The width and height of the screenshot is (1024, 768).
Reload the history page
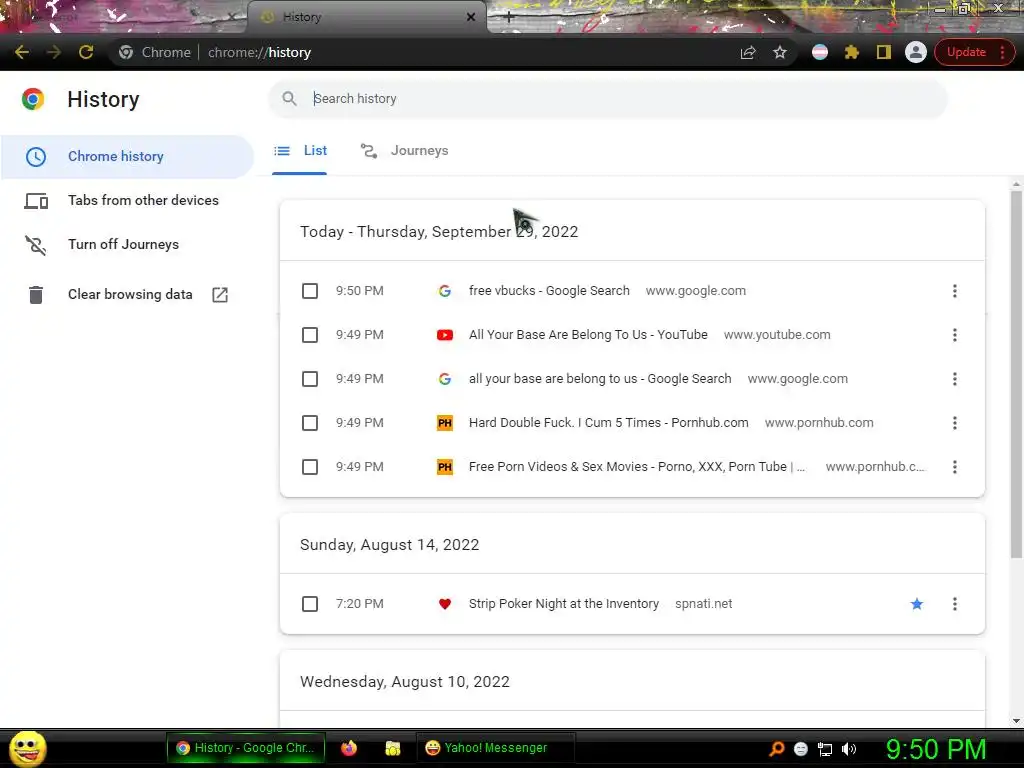[x=86, y=52]
